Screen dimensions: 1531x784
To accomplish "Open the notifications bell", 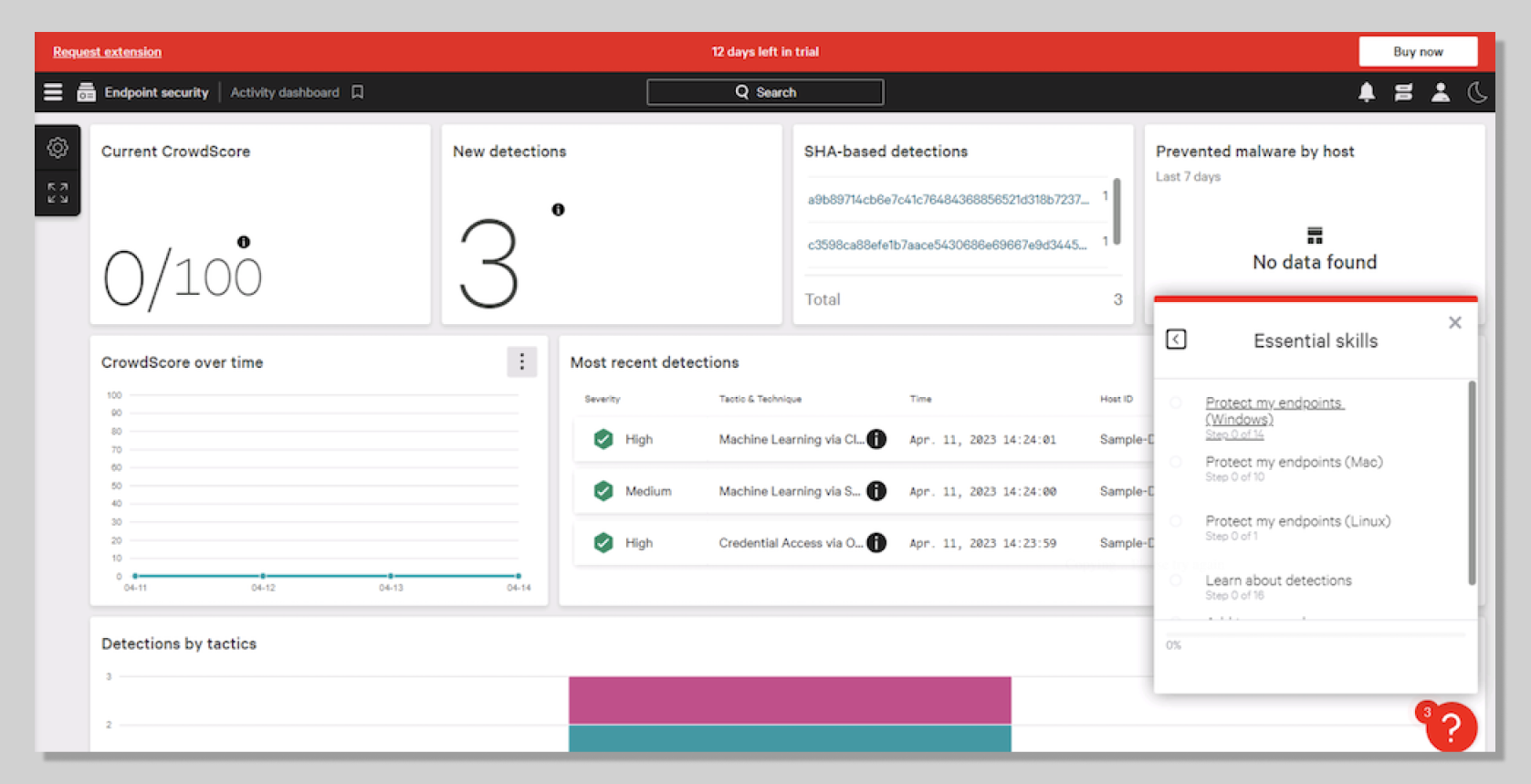I will (x=1367, y=92).
